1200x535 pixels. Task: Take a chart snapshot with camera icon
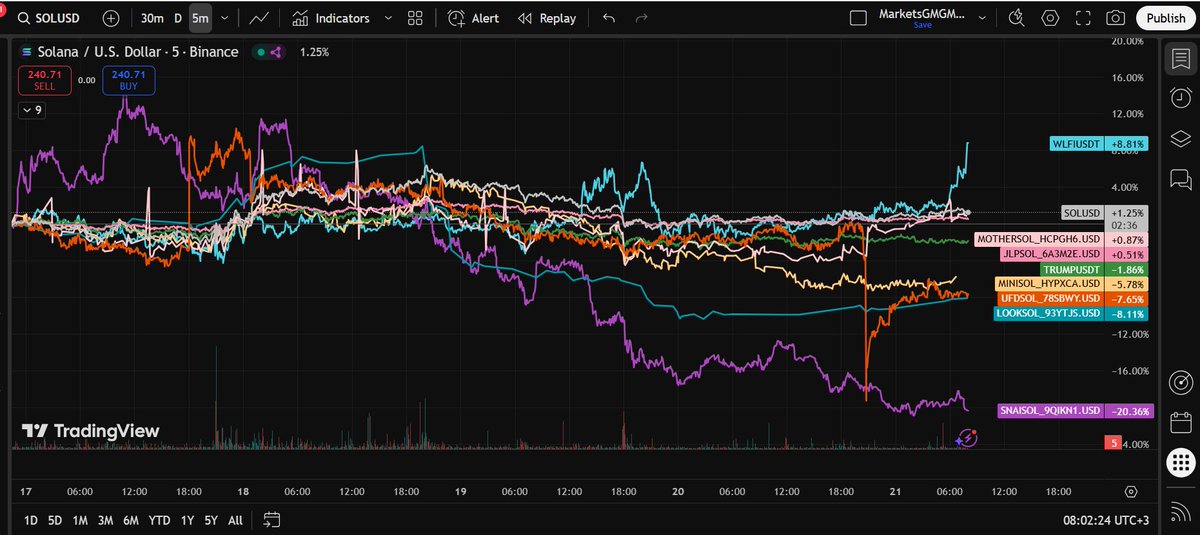pyautogui.click(x=1114, y=17)
